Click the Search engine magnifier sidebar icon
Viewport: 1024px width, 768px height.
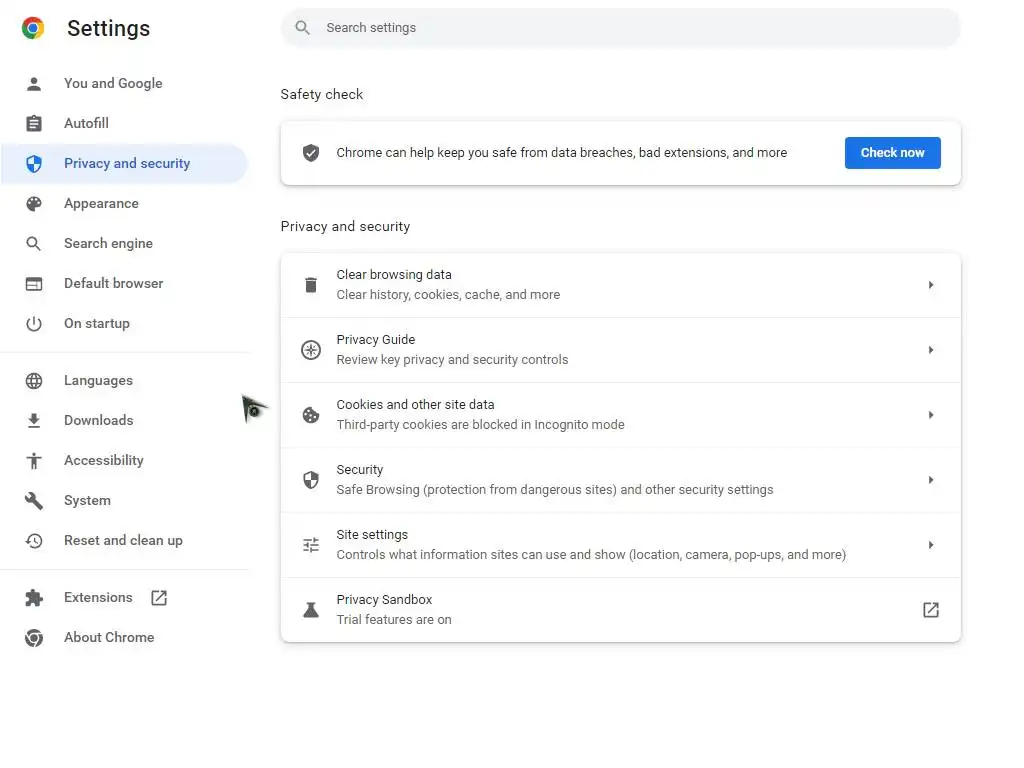coord(34,244)
